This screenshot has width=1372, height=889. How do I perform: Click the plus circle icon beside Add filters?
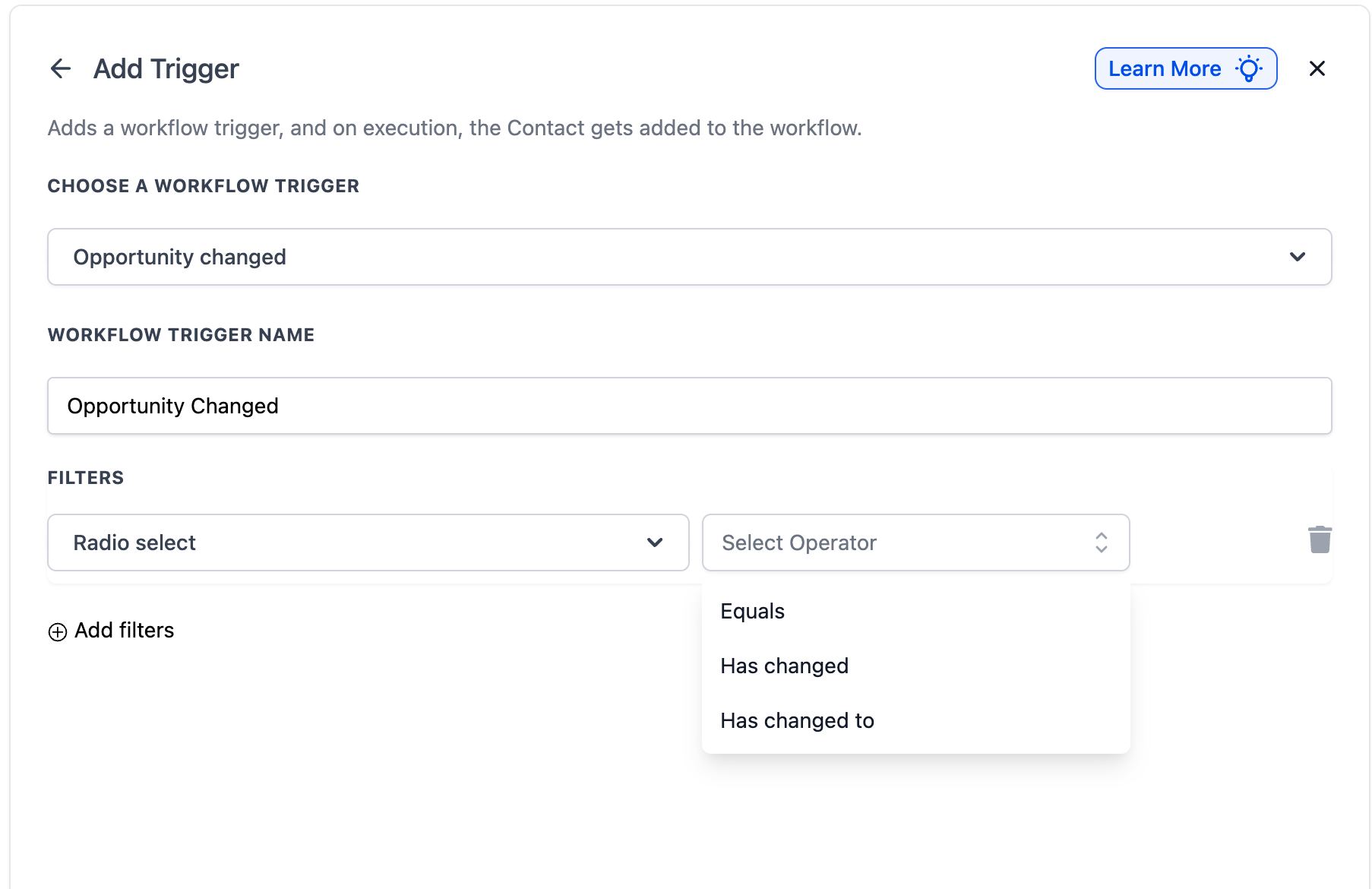pyautogui.click(x=58, y=632)
